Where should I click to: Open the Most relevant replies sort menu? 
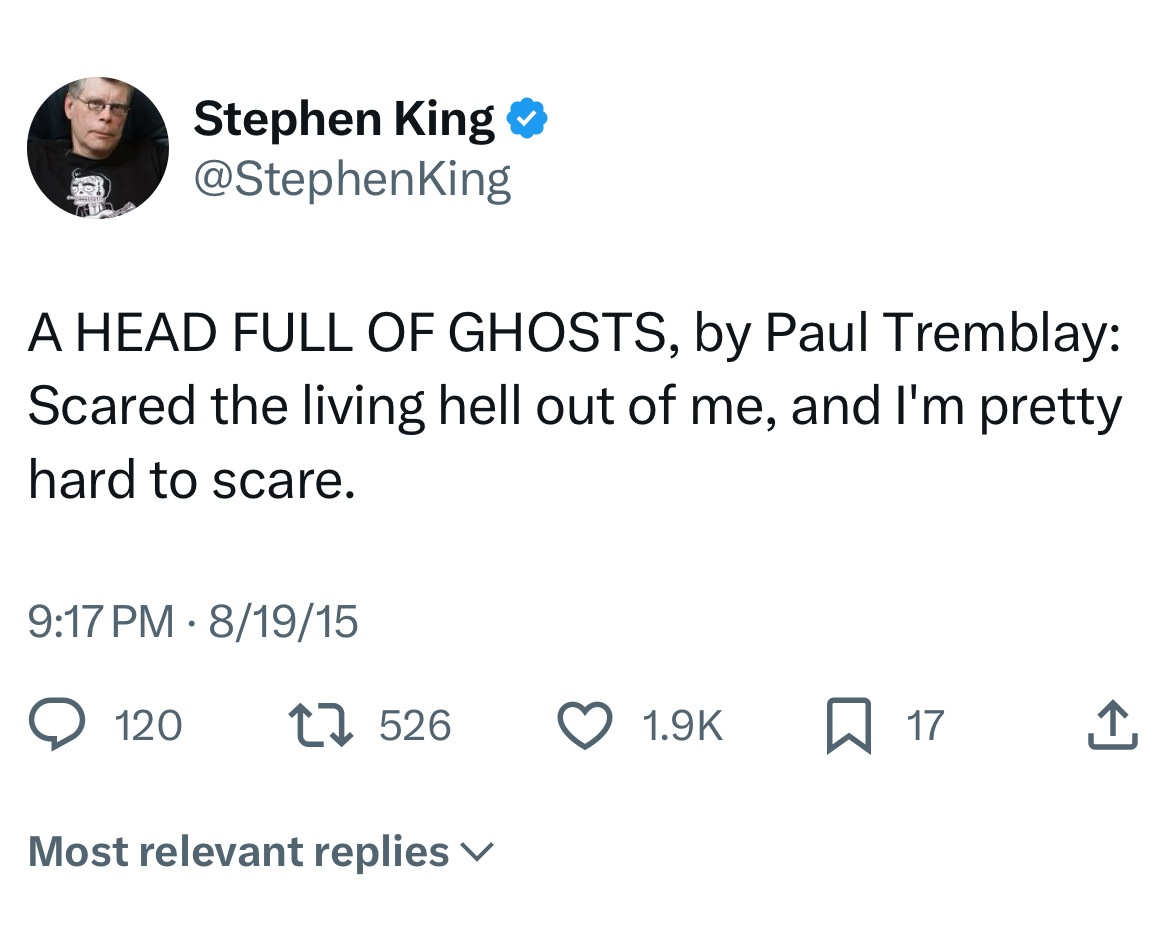coord(239,851)
